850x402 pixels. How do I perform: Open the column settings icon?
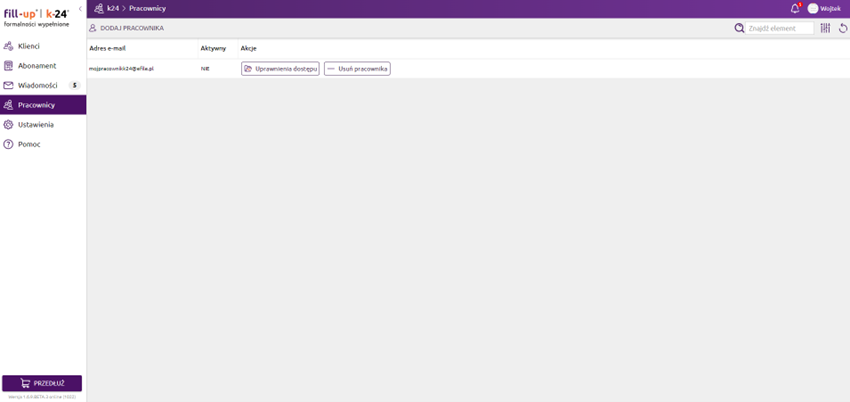(826, 29)
